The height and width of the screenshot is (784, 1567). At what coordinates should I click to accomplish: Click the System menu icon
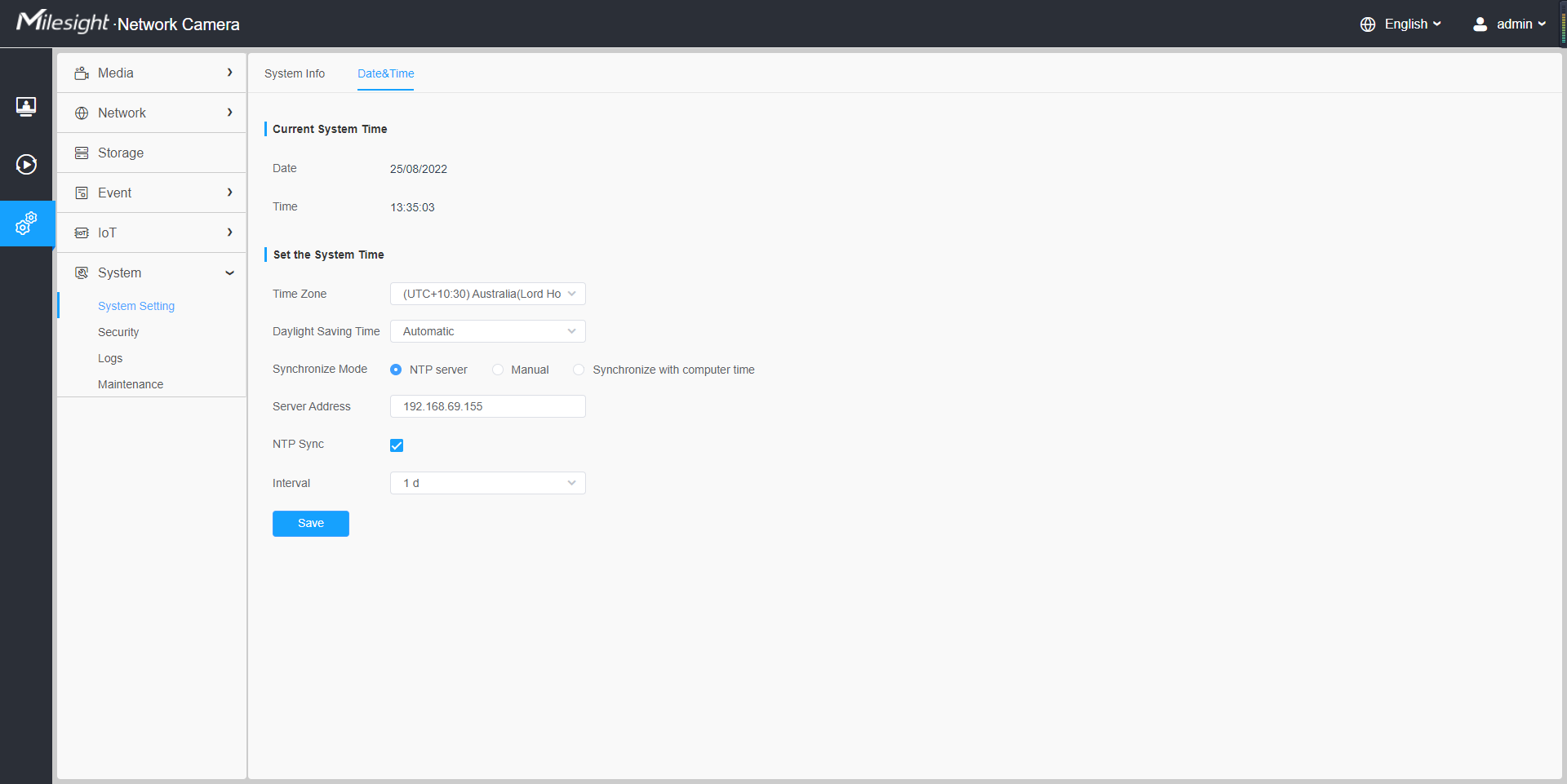click(x=82, y=273)
